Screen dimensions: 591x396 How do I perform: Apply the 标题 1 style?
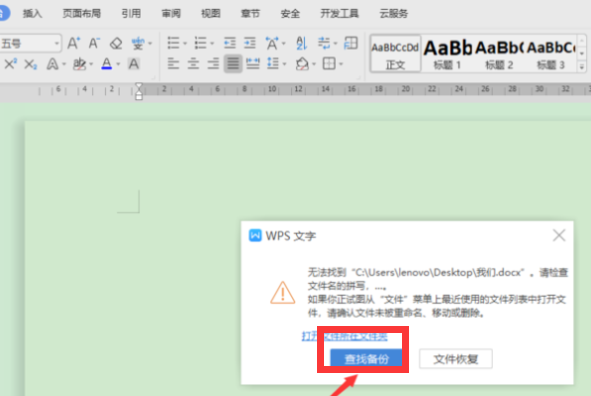[447, 54]
